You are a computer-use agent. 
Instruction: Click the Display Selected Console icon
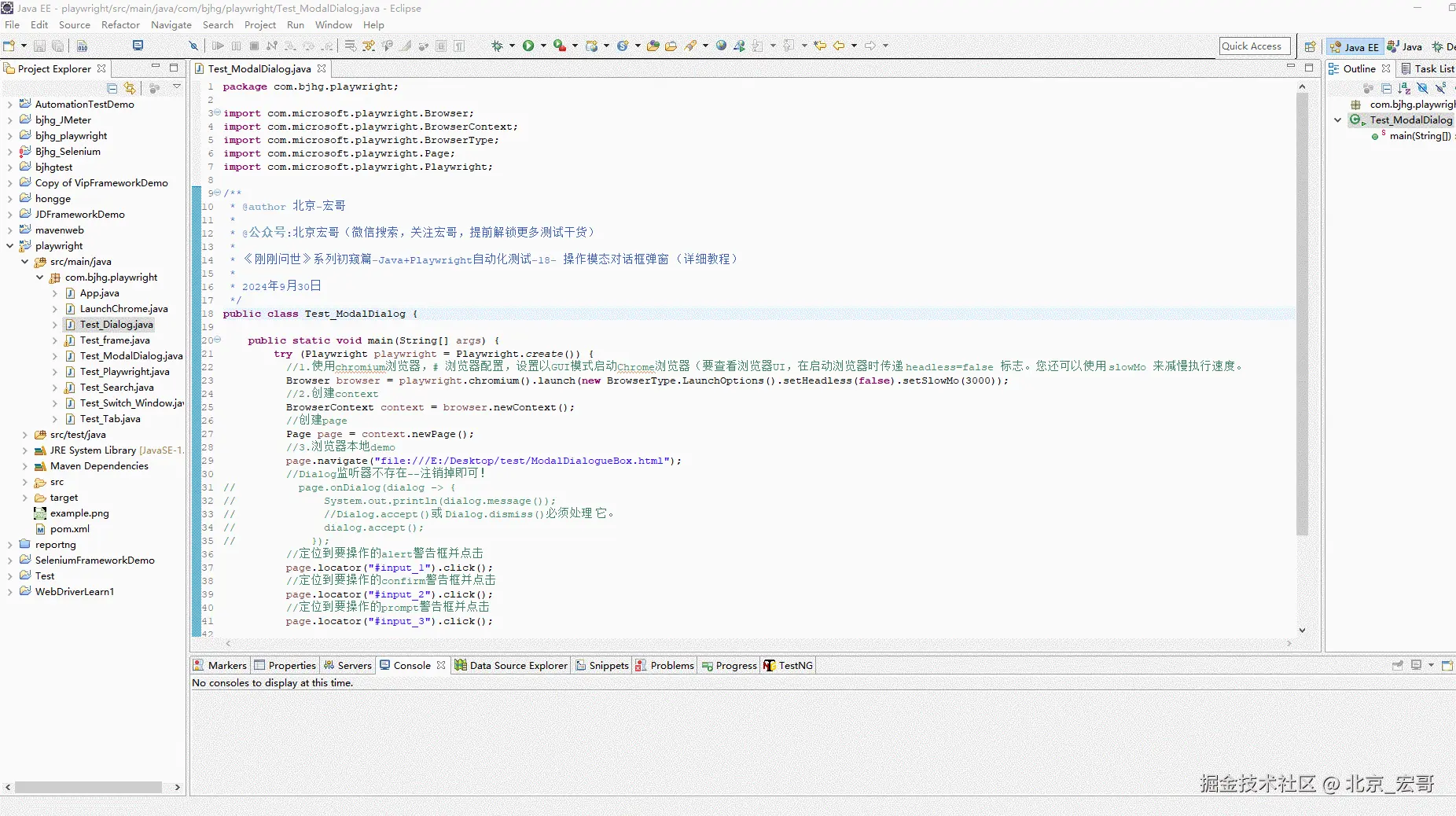point(1416,665)
